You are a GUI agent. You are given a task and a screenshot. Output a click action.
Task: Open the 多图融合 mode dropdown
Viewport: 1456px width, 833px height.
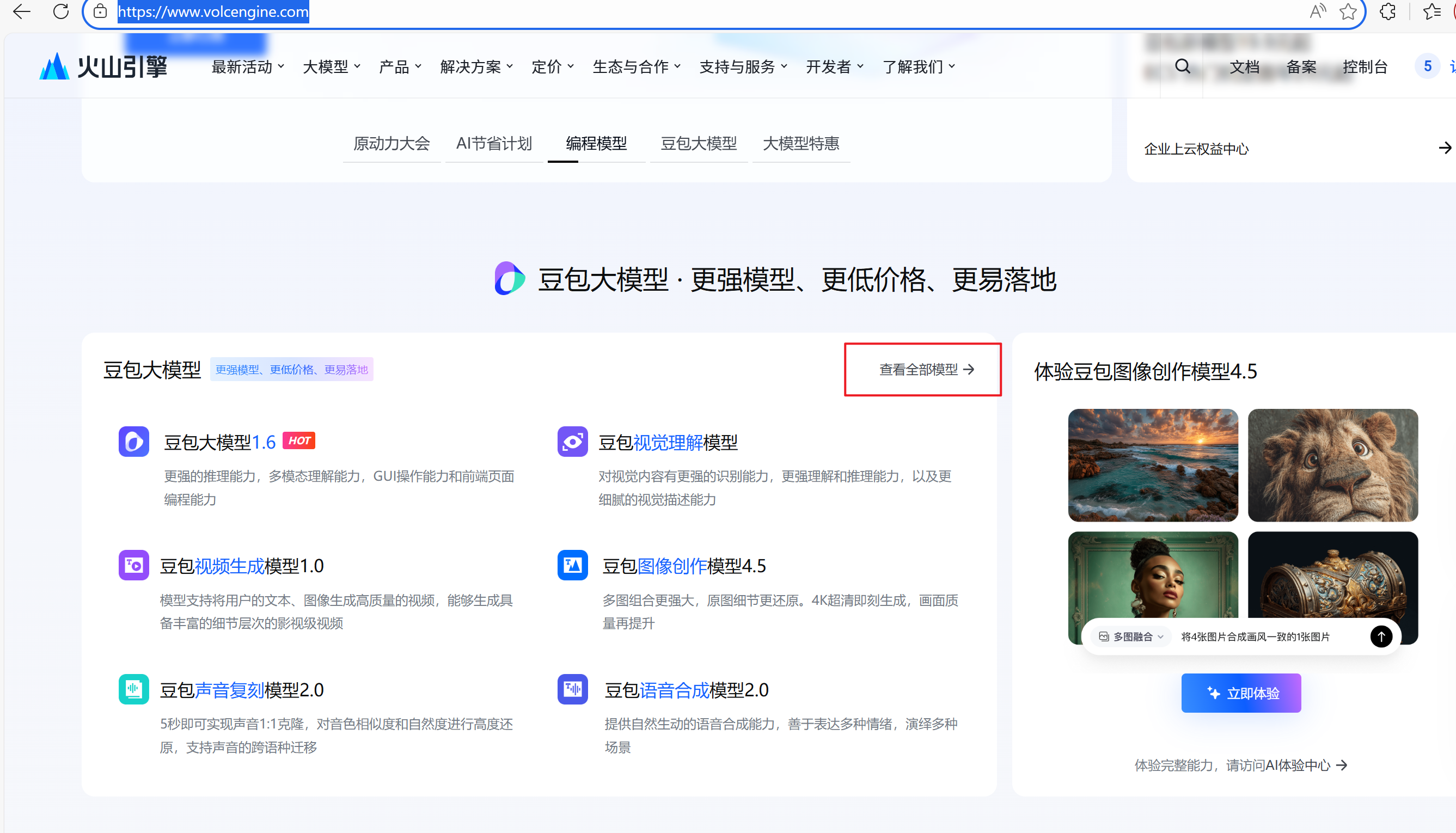point(1131,637)
